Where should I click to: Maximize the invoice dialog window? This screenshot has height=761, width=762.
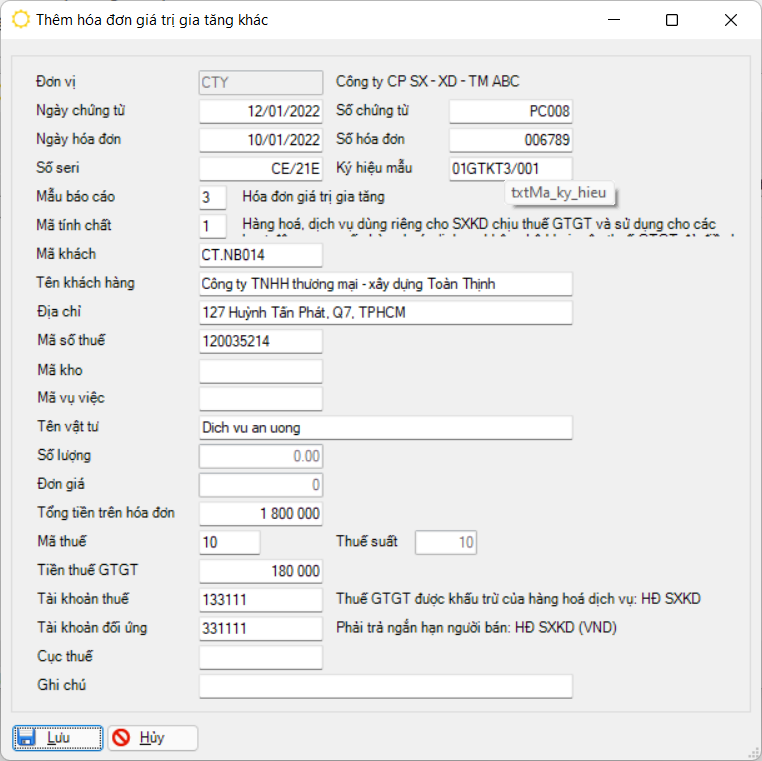672,20
